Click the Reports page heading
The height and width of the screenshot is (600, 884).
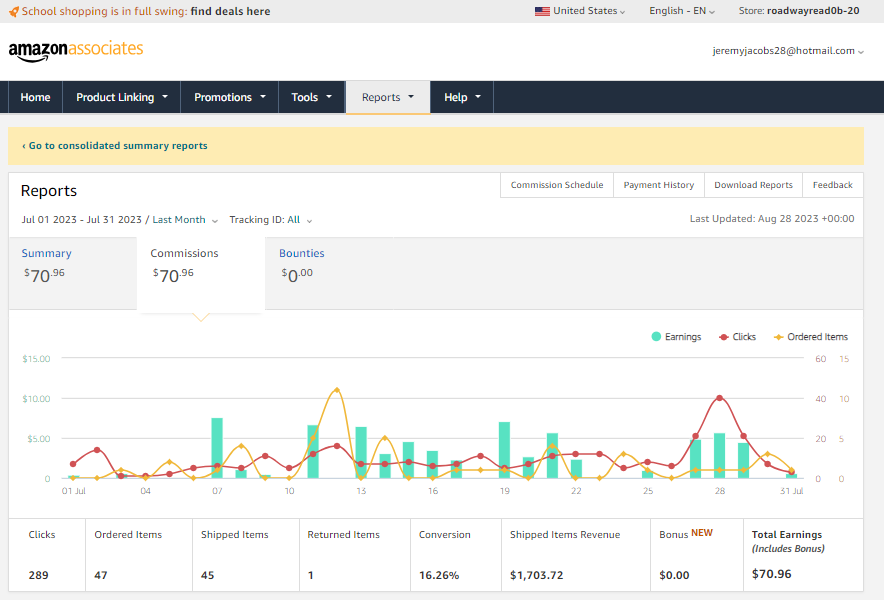(x=49, y=191)
